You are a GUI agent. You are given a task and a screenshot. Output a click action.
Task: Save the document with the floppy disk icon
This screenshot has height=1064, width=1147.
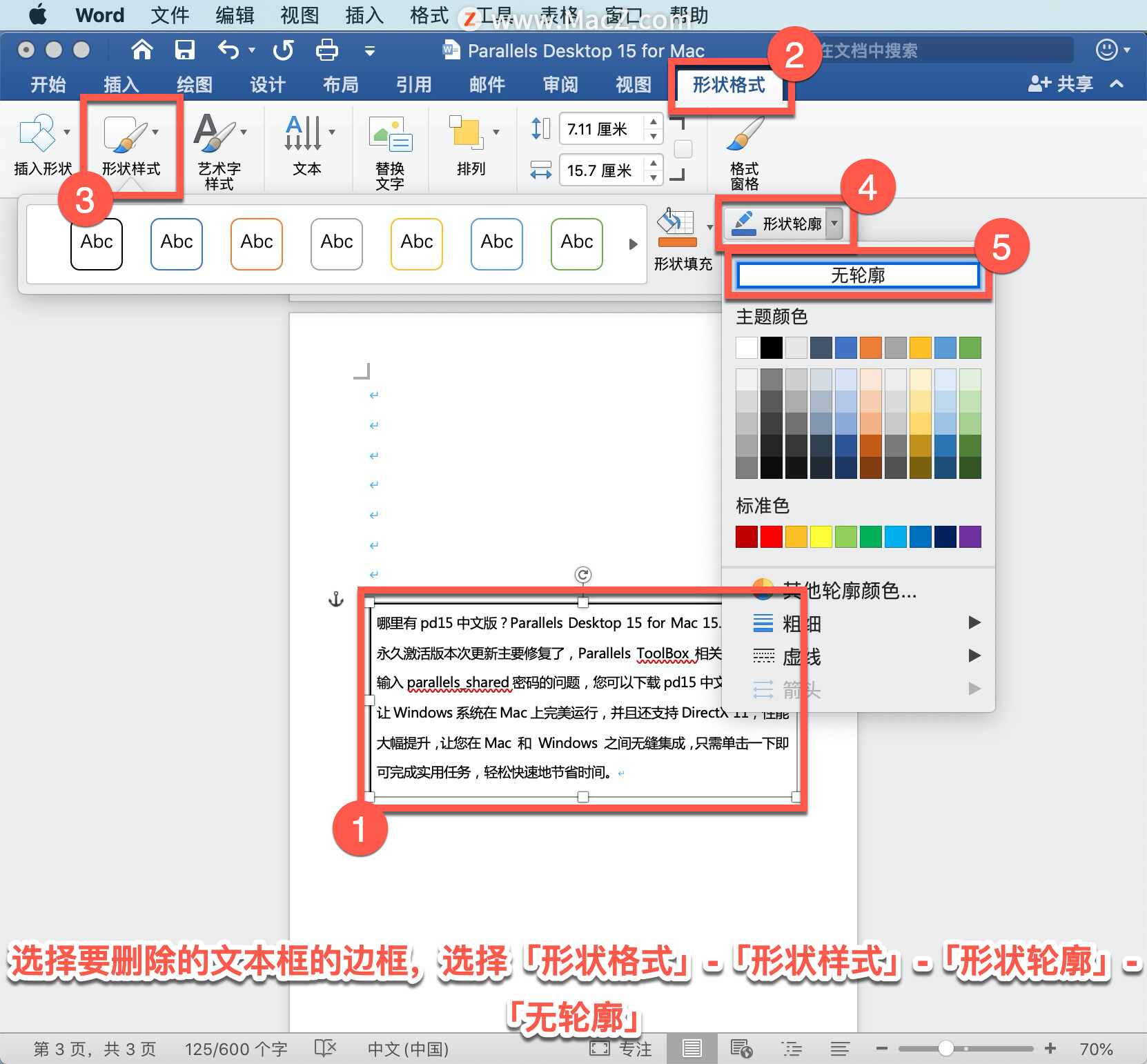pos(185,50)
